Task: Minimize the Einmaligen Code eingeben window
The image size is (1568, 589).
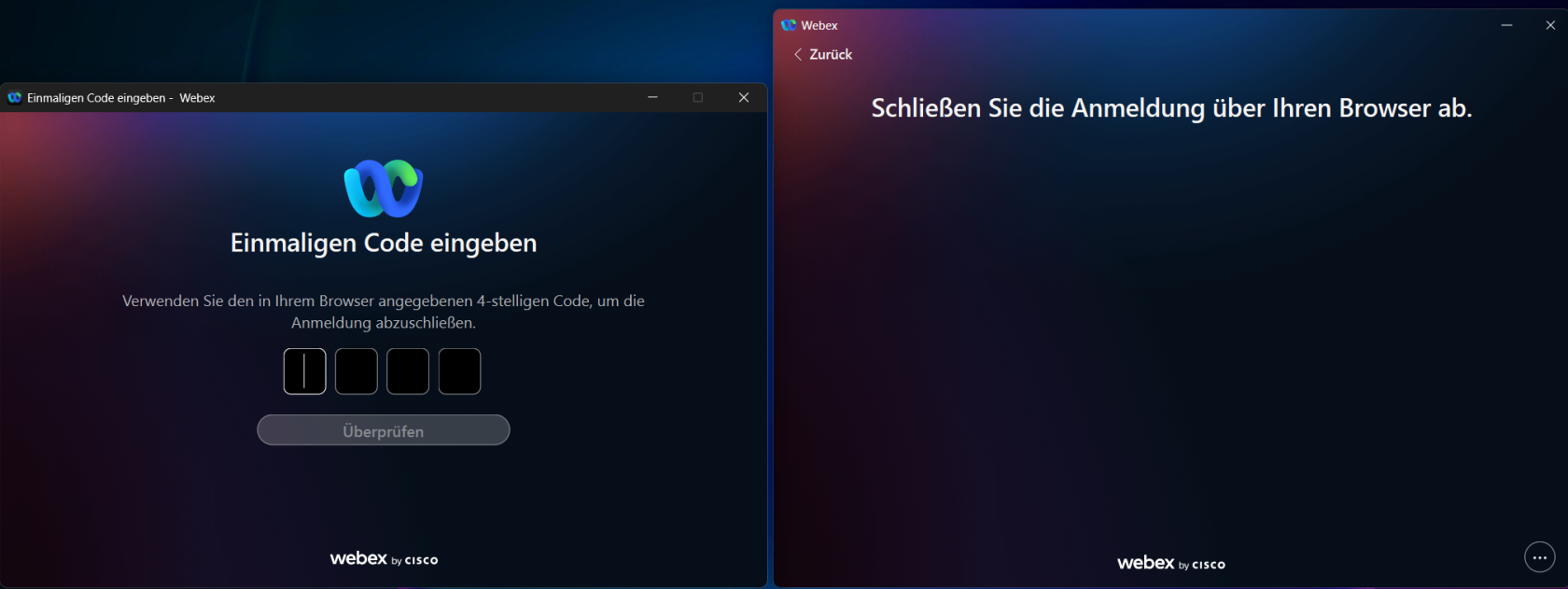Action: pyautogui.click(x=652, y=97)
